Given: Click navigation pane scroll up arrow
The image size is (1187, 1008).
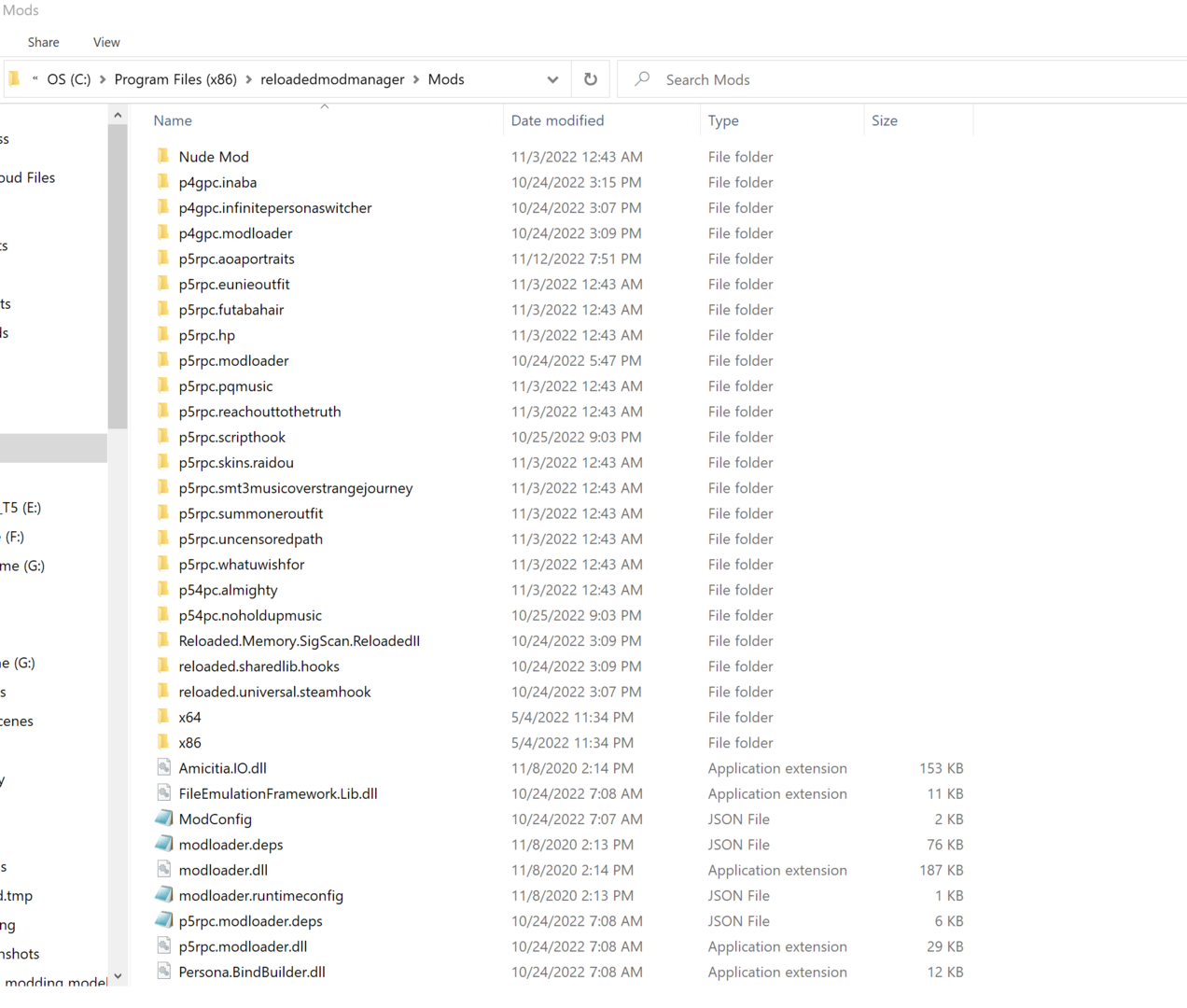Looking at the screenshot, I should pyautogui.click(x=118, y=115).
